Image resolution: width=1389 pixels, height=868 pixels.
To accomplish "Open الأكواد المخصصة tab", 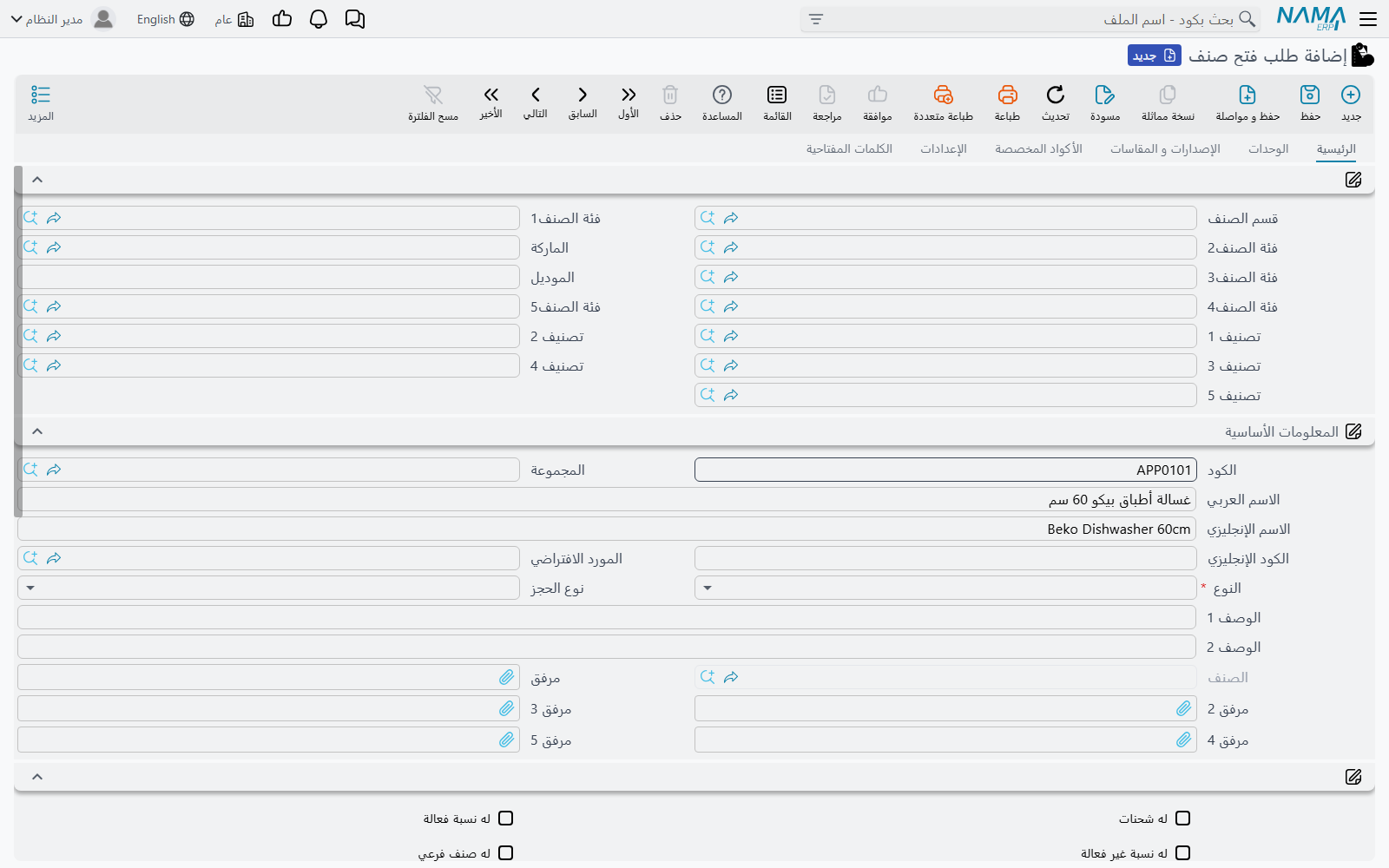I will 1038,149.
